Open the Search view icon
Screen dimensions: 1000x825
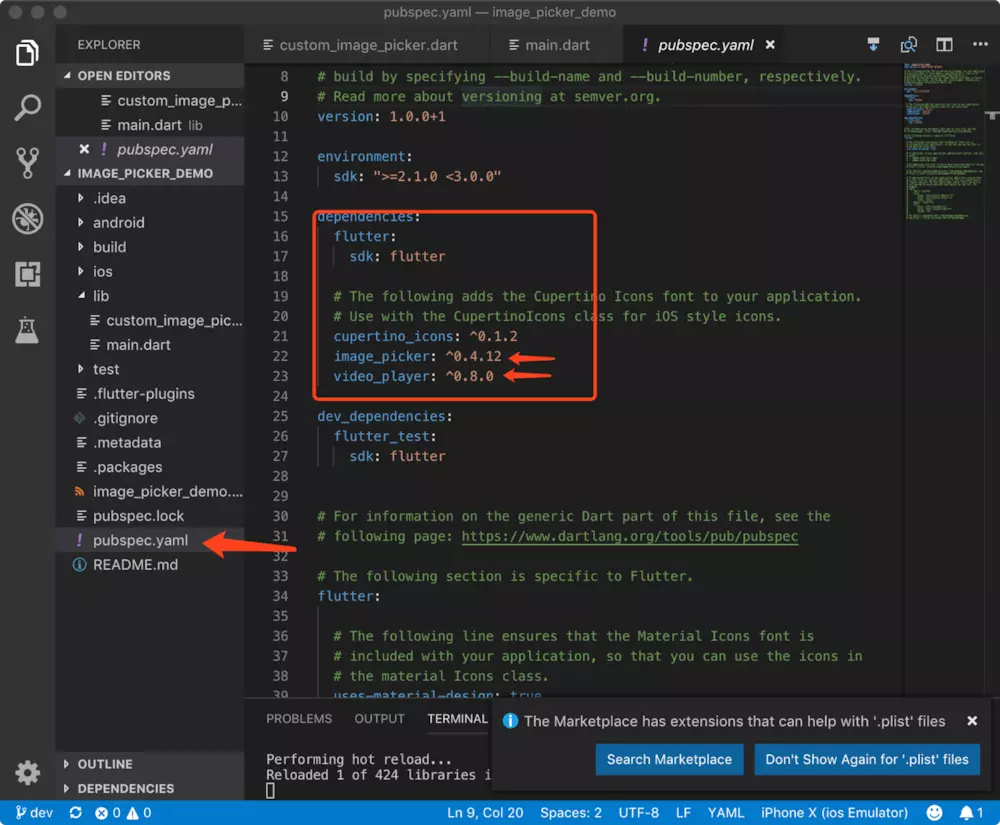(28, 108)
